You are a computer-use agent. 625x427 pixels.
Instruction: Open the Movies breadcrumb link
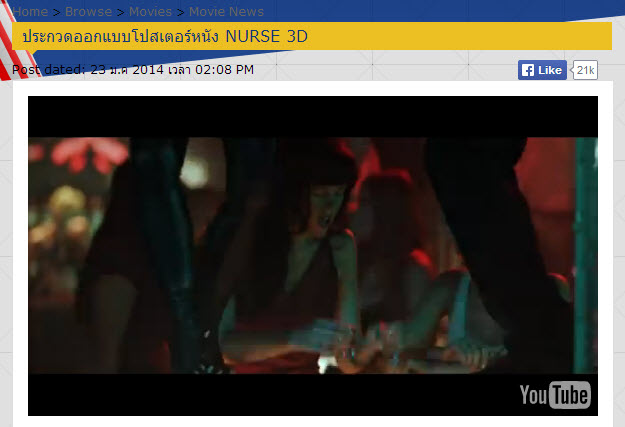tap(150, 12)
